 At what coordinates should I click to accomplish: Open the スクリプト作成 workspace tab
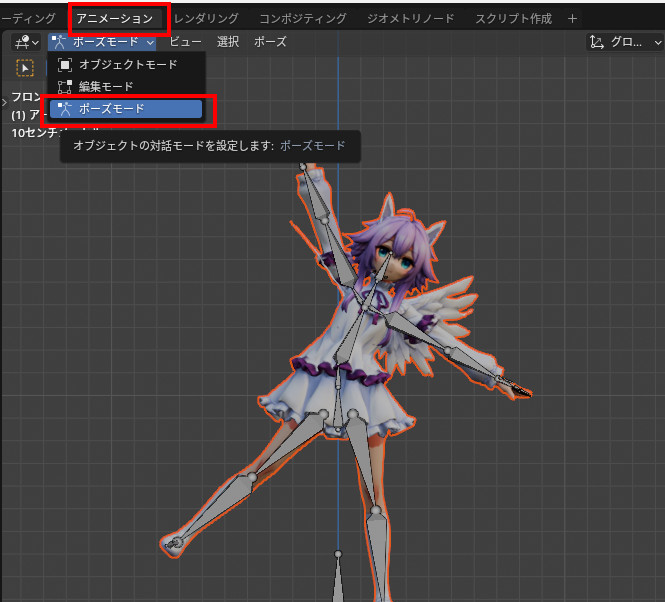(513, 18)
